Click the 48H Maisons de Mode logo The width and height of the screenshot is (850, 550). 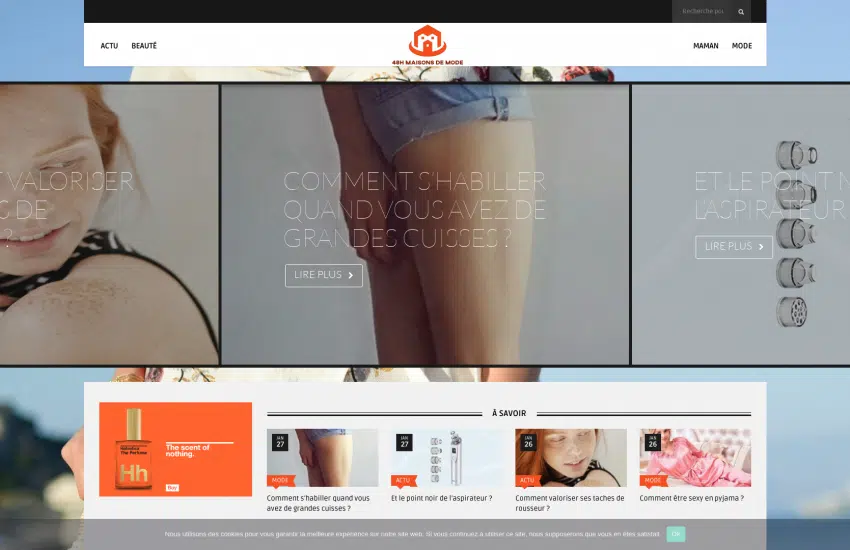click(427, 45)
